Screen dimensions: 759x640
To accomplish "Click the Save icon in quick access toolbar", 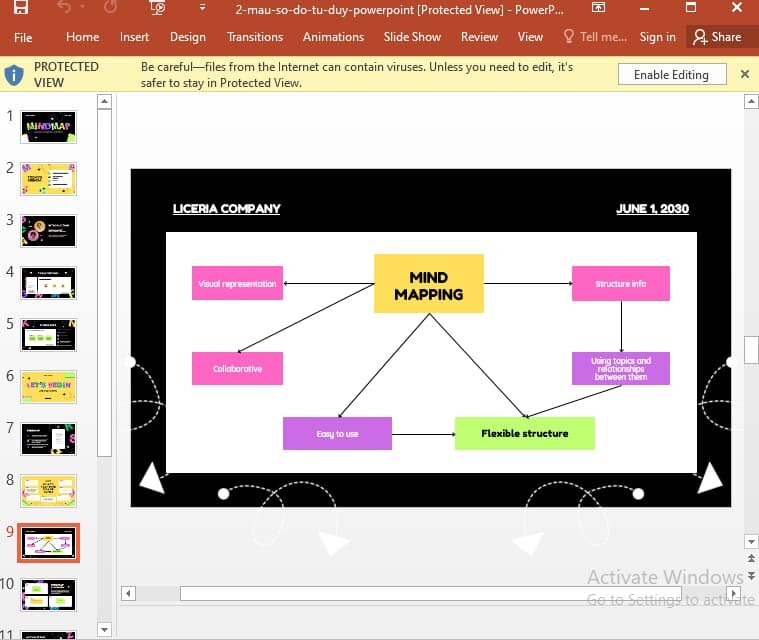I will 20,7.
